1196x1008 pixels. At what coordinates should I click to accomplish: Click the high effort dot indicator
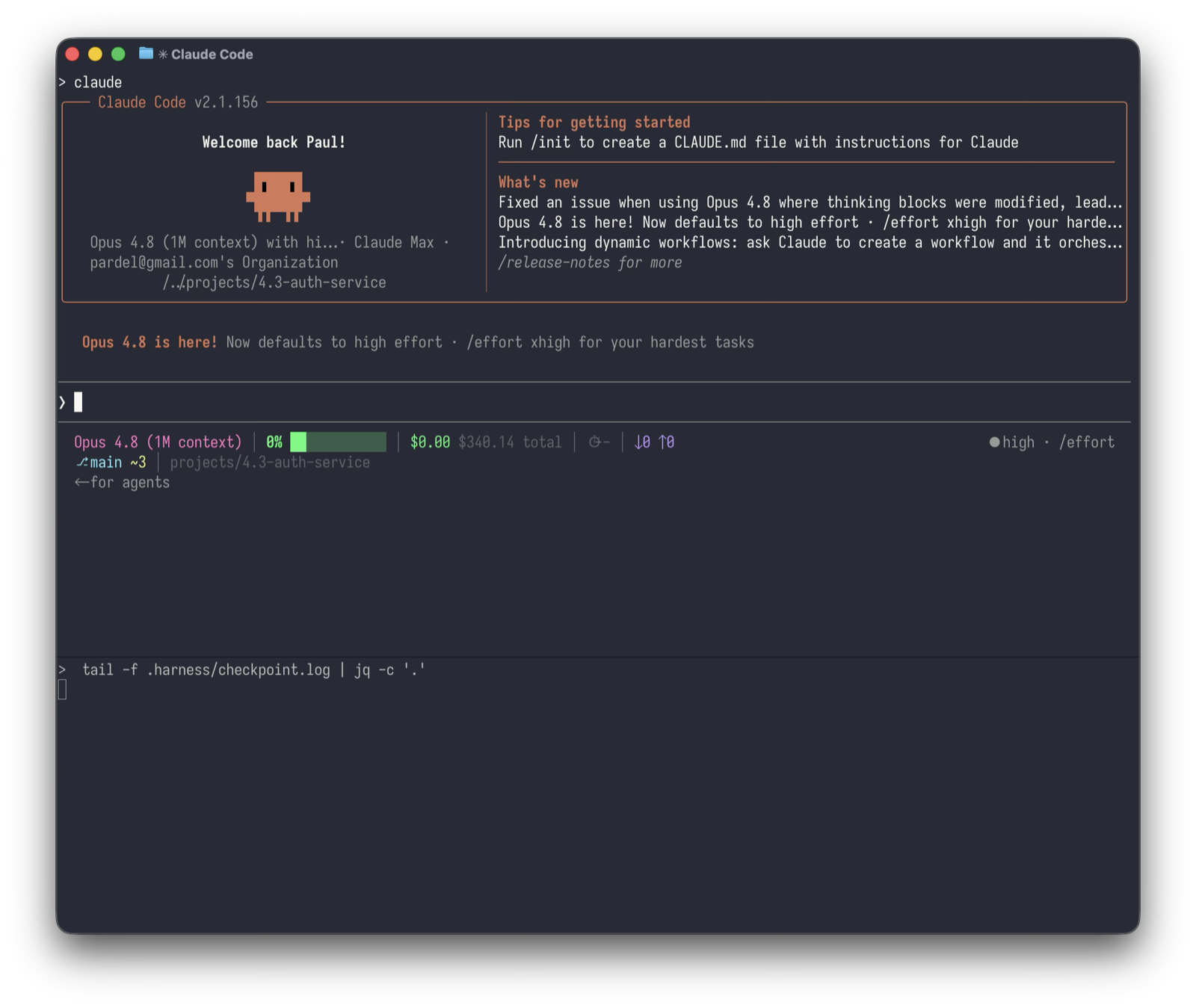(x=994, y=442)
